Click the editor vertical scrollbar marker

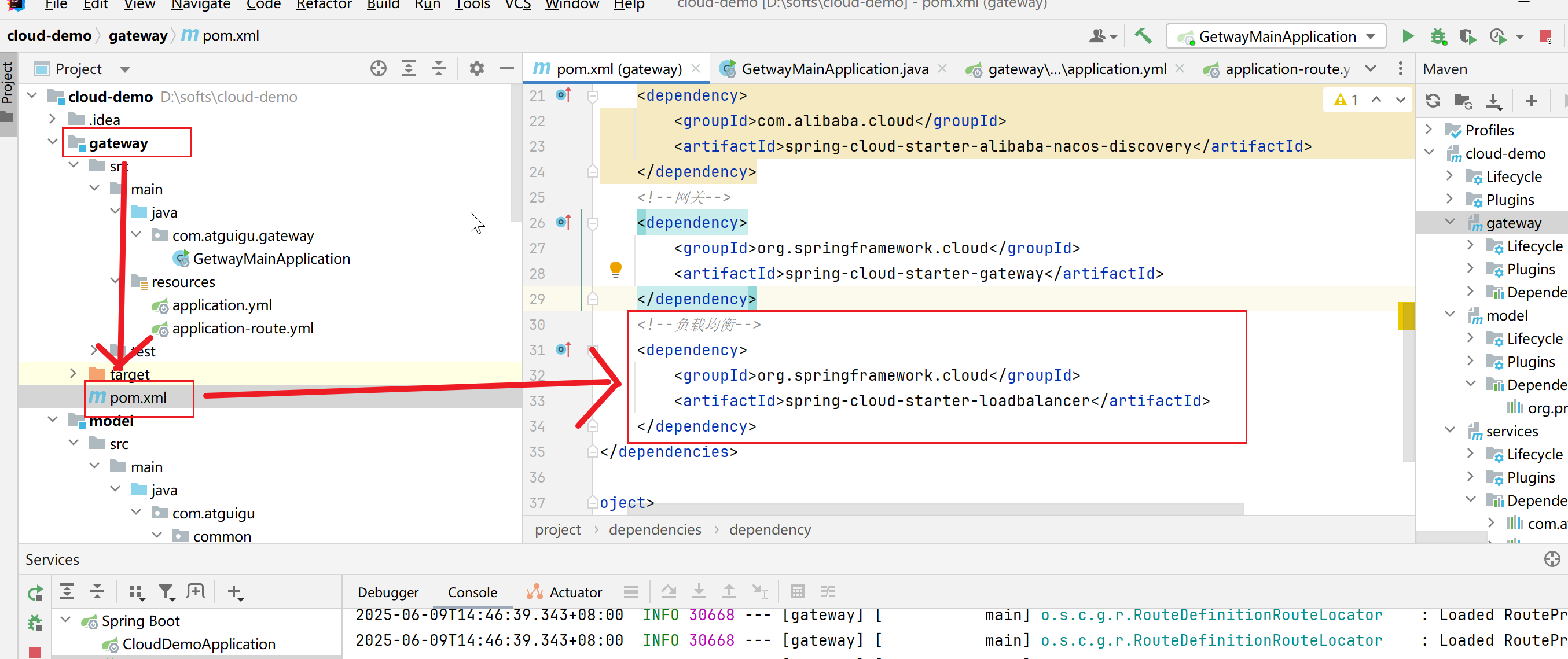1406,315
